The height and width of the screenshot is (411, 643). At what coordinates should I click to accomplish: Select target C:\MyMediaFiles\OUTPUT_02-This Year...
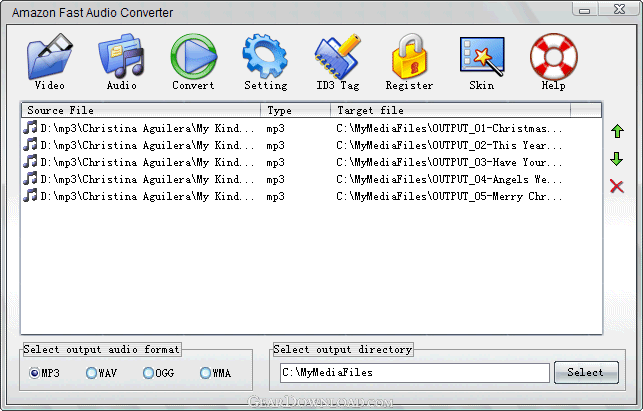tap(449, 145)
